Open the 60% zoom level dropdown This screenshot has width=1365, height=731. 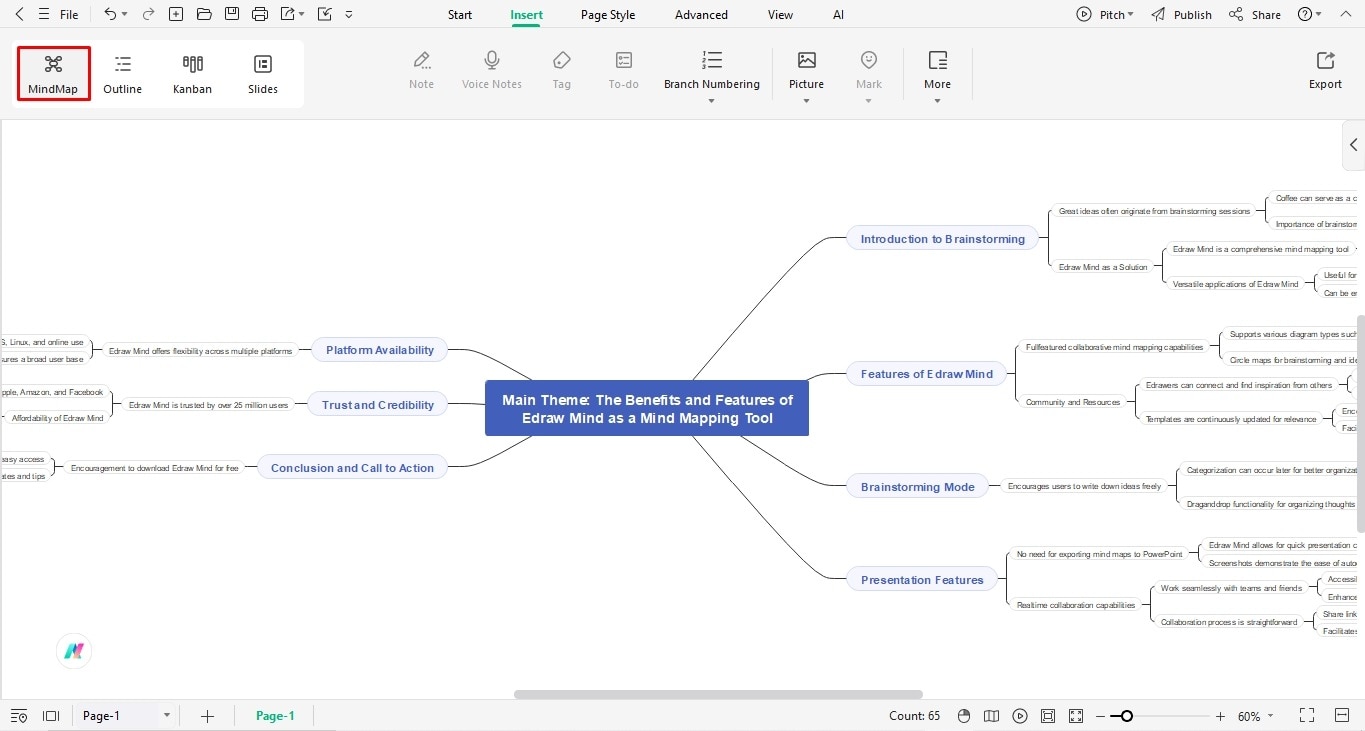[x=1256, y=716]
